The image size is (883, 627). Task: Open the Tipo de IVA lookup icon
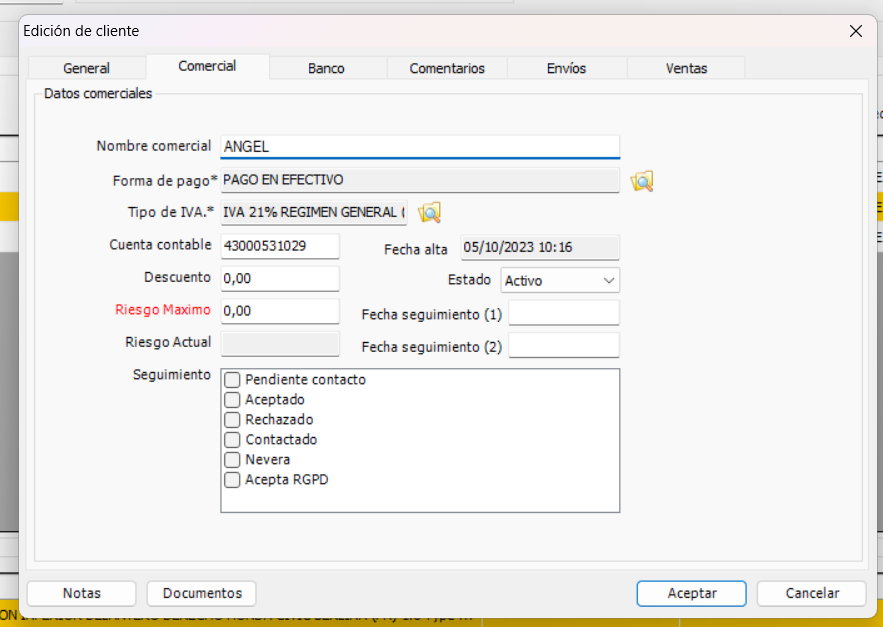pyautogui.click(x=430, y=213)
